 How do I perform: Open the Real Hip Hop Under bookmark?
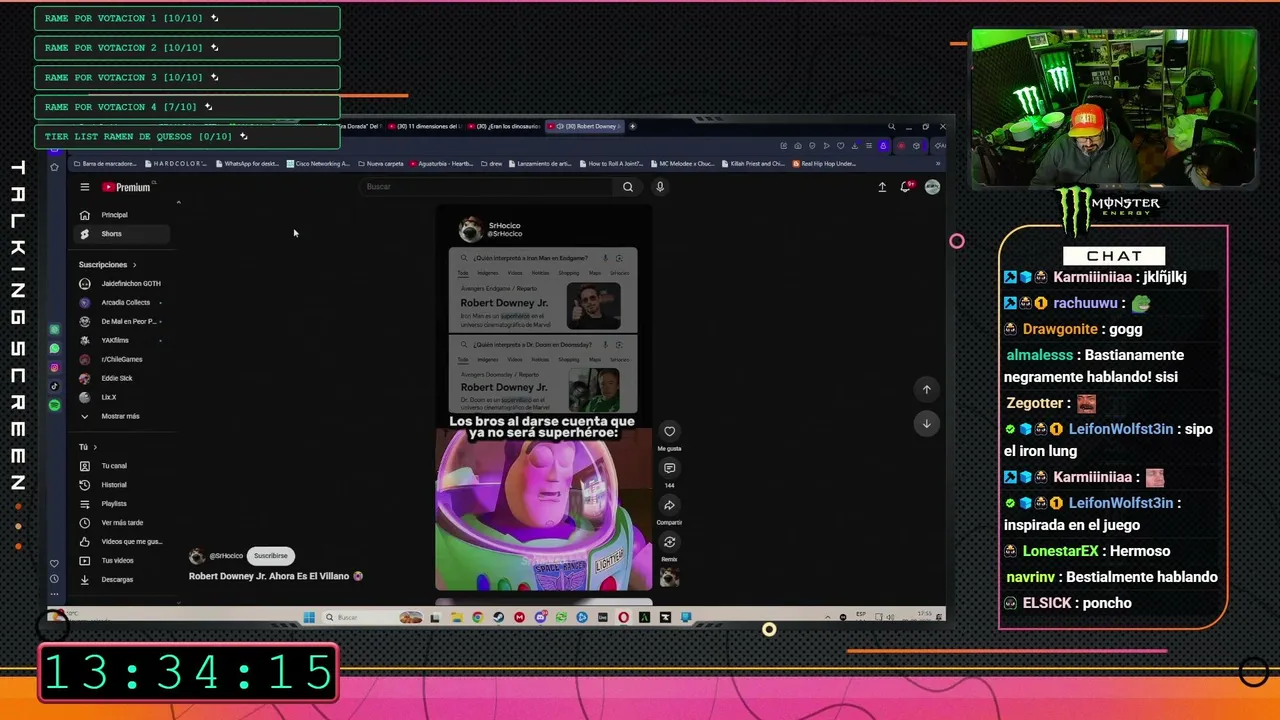pos(826,163)
